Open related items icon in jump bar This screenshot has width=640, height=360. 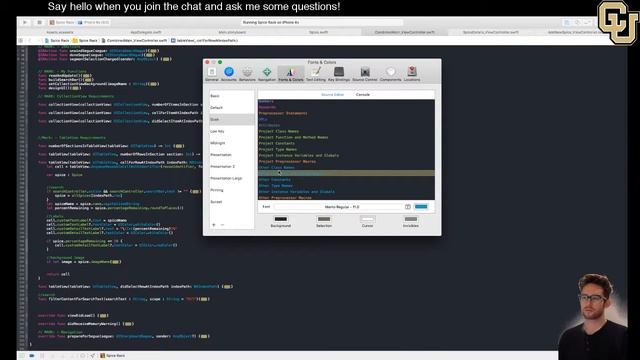21,40
